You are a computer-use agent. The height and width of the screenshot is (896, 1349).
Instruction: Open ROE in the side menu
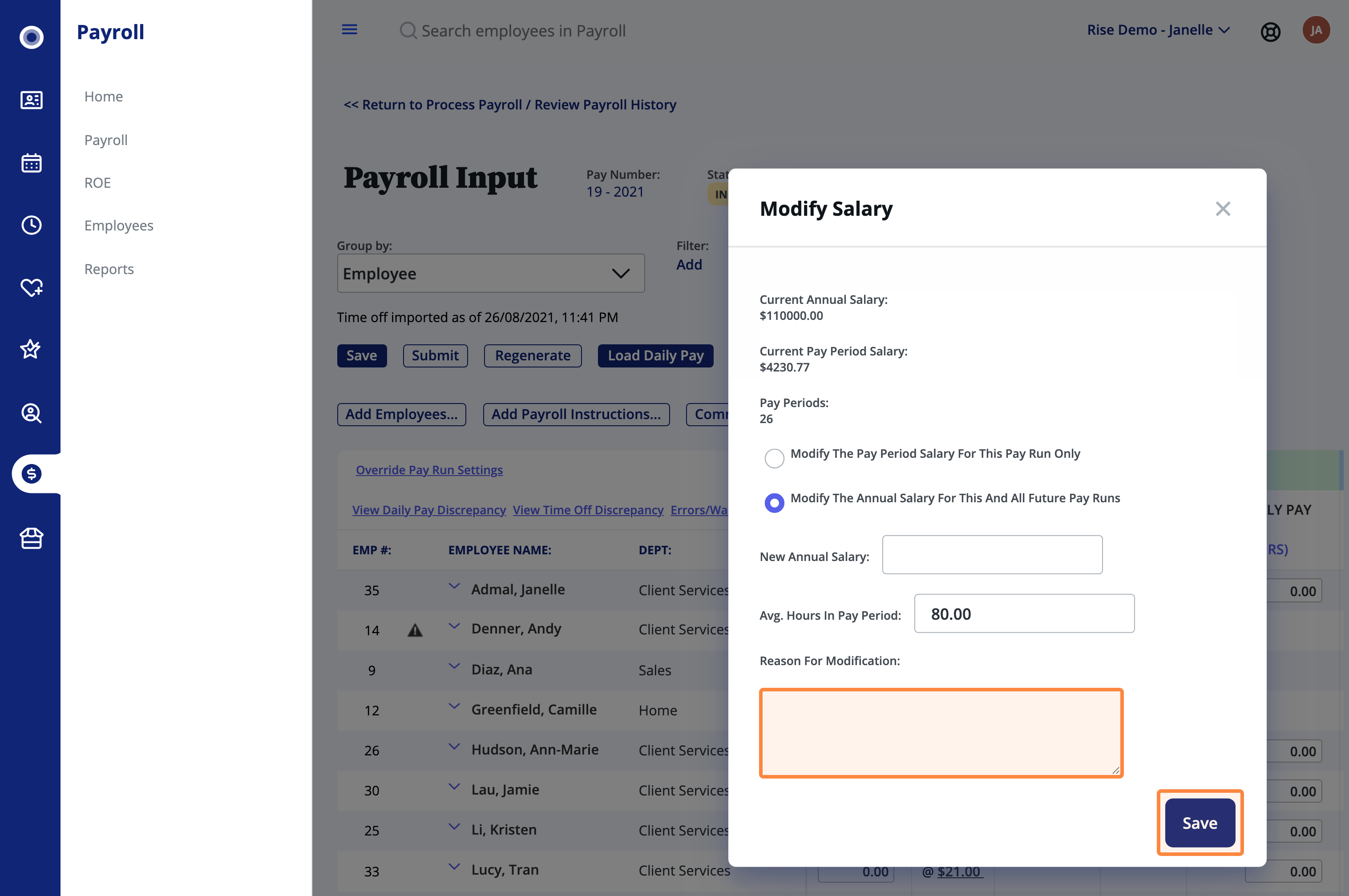(97, 183)
